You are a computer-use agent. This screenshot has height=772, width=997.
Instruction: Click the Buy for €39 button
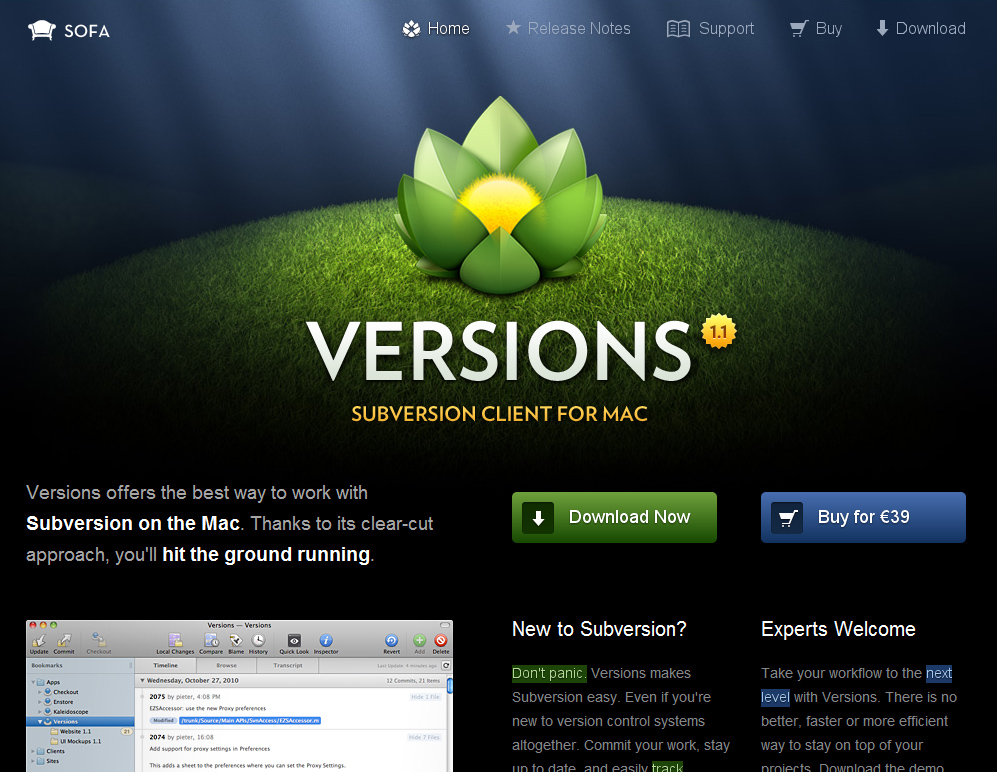pos(863,517)
